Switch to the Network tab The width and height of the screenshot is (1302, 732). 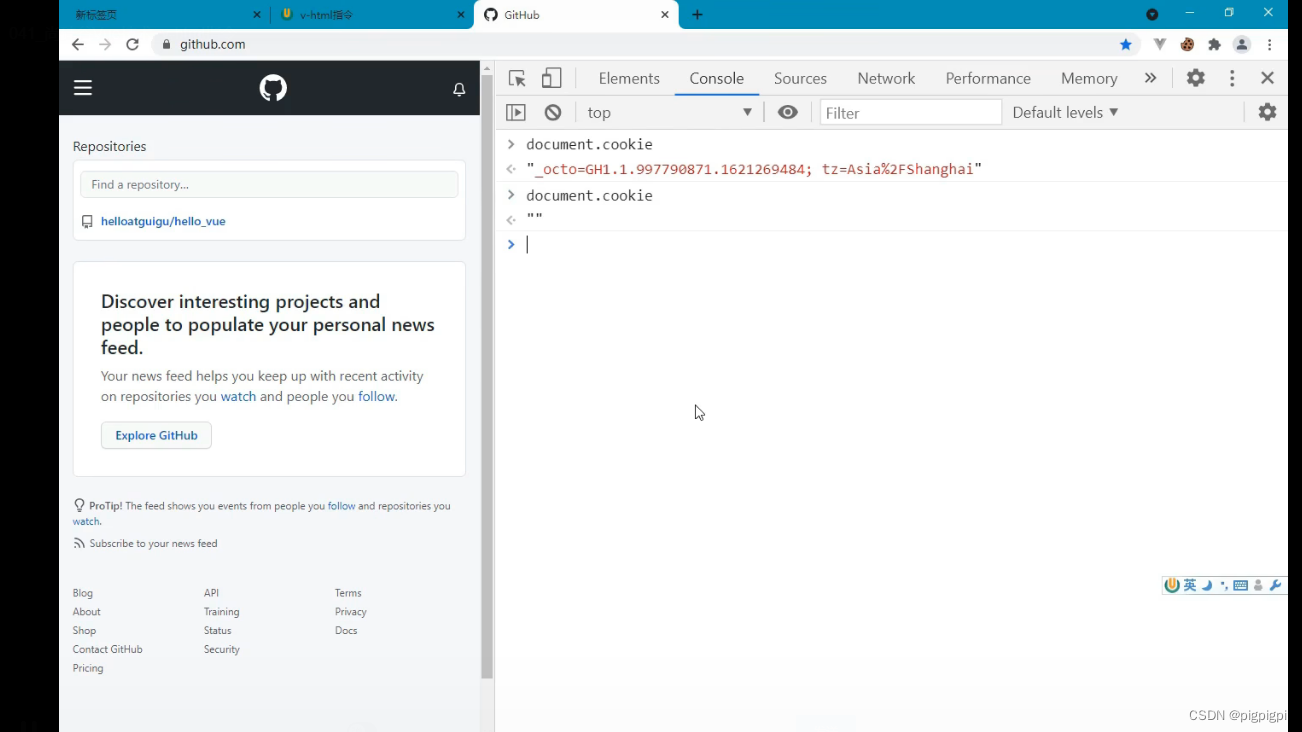886,78
